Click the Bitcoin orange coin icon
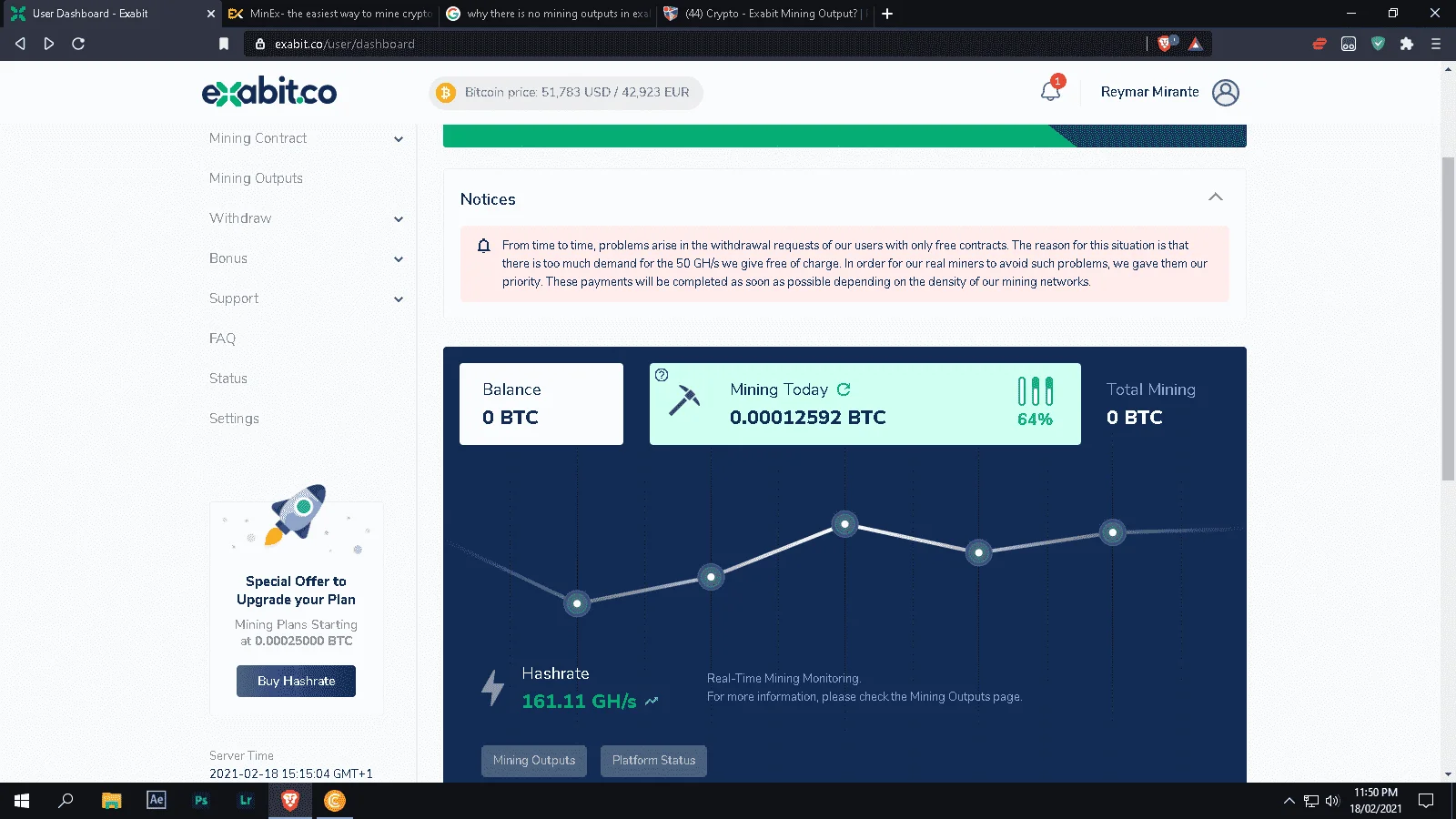Image resolution: width=1456 pixels, height=819 pixels. pyautogui.click(x=445, y=92)
